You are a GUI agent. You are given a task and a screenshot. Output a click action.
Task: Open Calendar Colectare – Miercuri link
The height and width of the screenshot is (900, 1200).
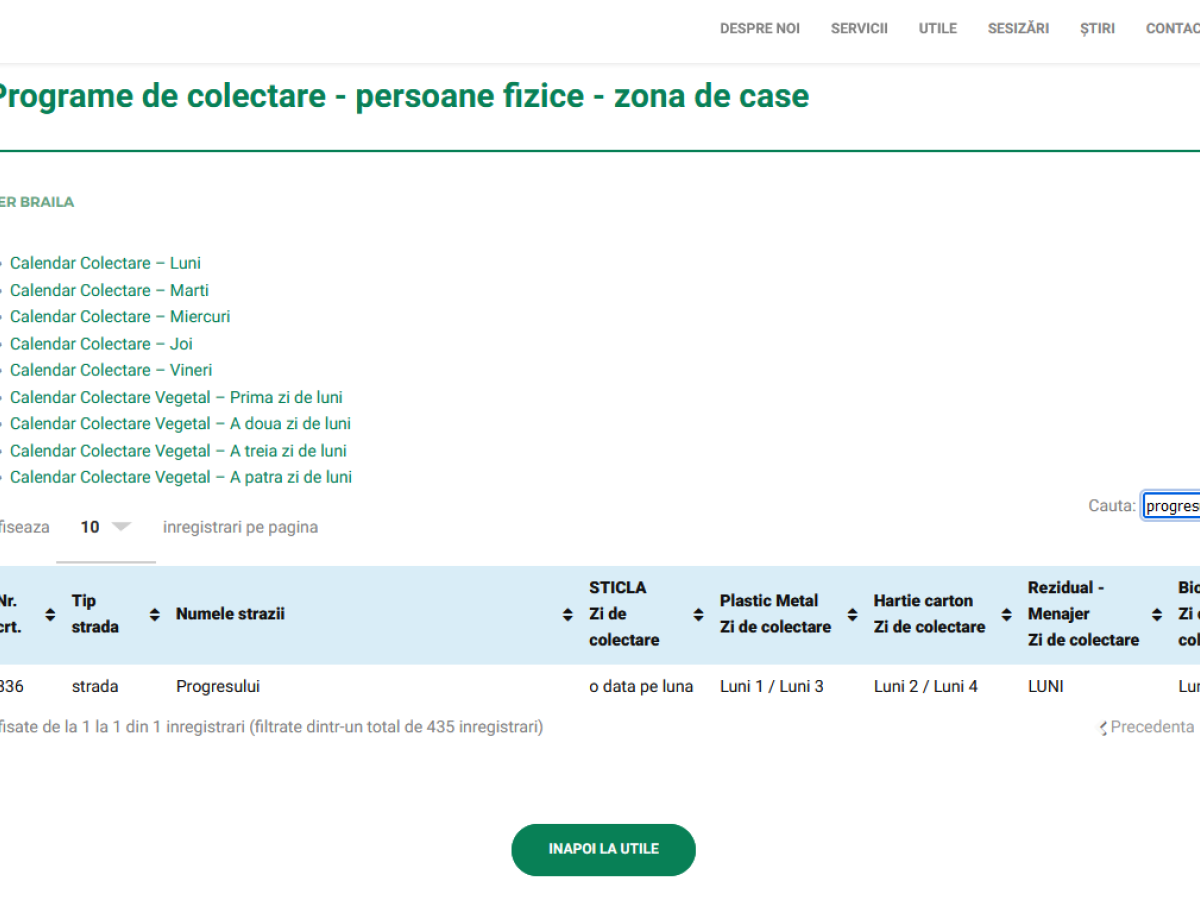(120, 317)
